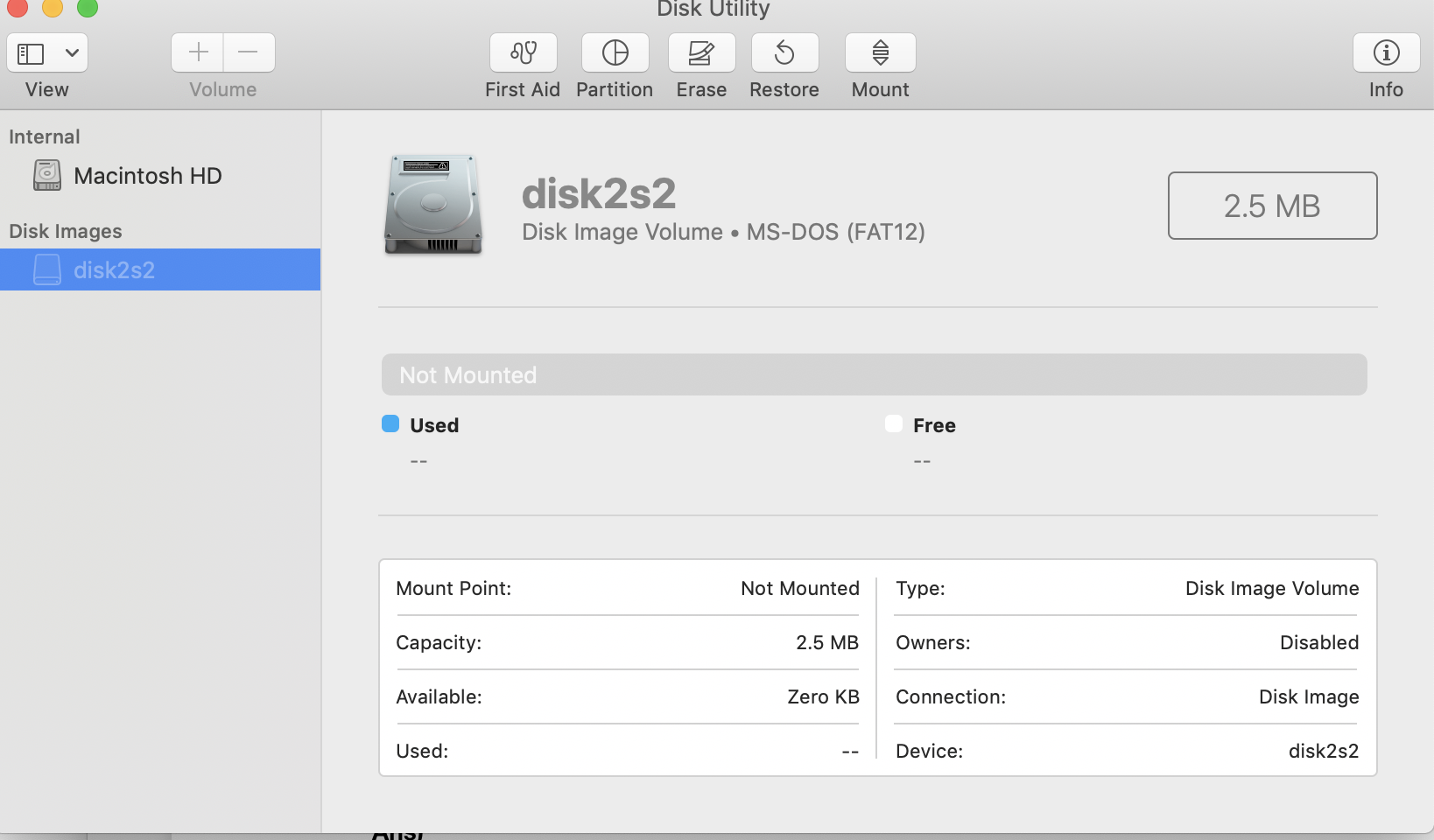Click the disk2s2 sidebar volume icon
This screenshot has width=1434, height=840.
coord(47,269)
